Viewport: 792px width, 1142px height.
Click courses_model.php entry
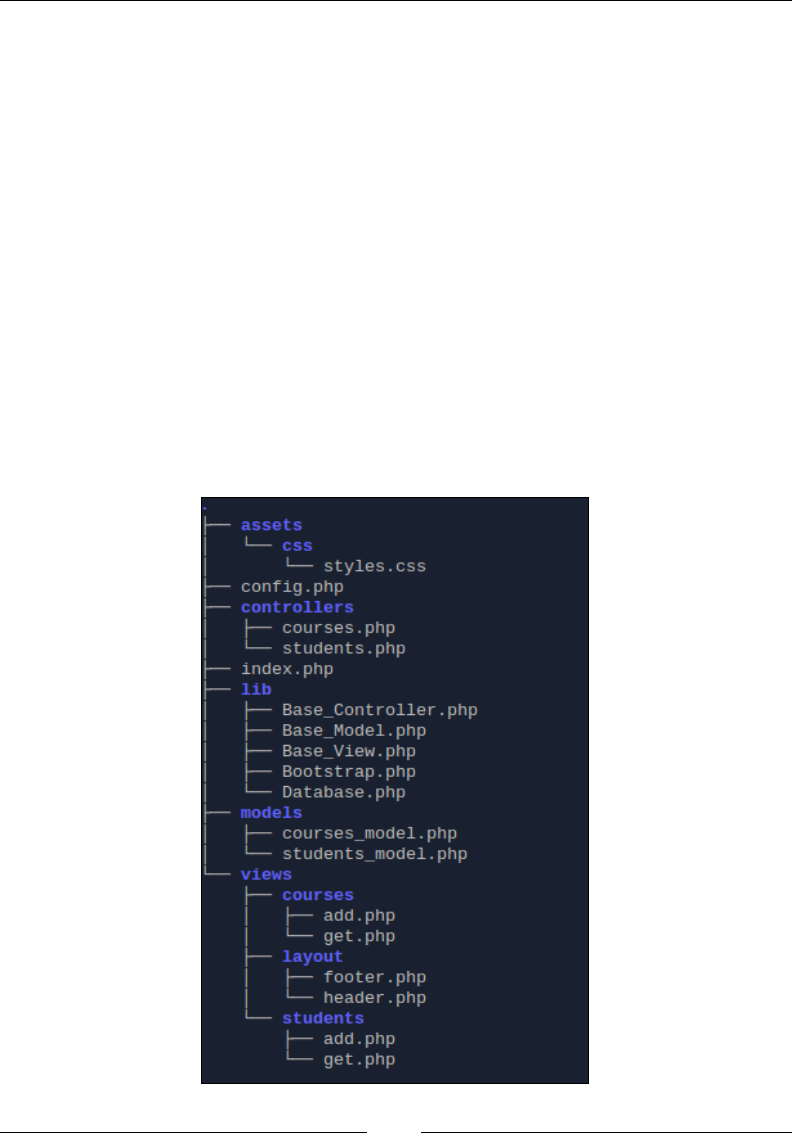[369, 833]
